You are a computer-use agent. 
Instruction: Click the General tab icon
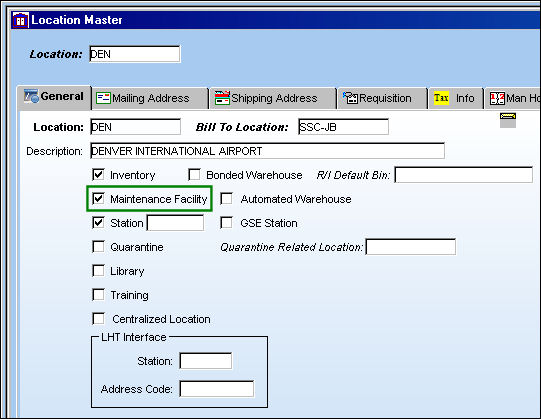pyautogui.click(x=31, y=96)
